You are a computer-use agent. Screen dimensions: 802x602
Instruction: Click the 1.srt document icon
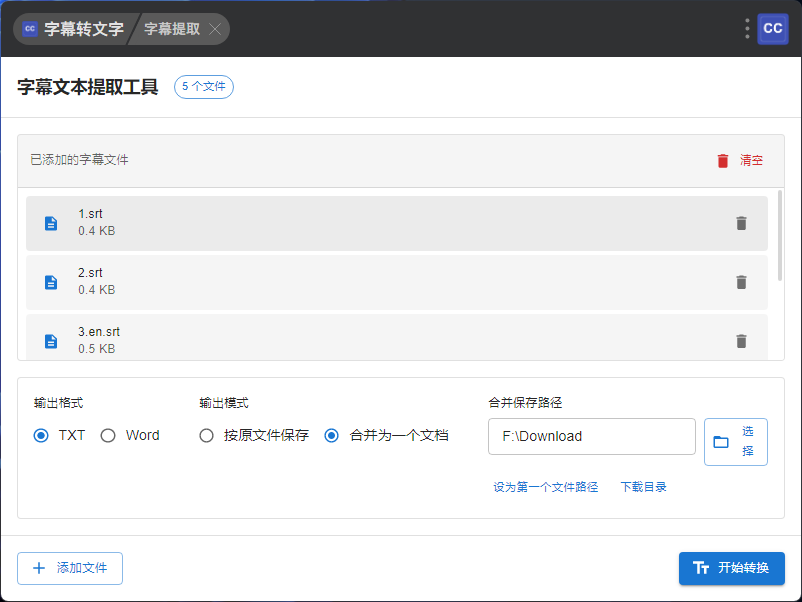[x=51, y=223]
